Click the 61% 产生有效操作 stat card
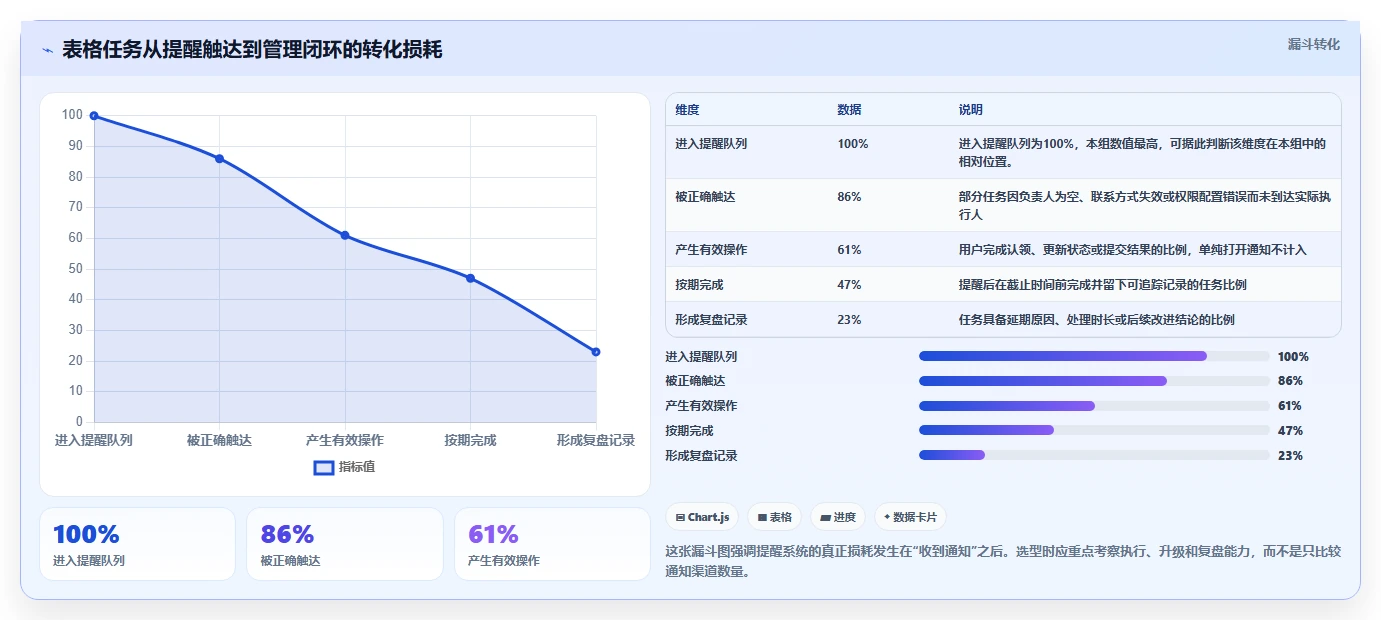This screenshot has height=620, width=1381. 552,544
